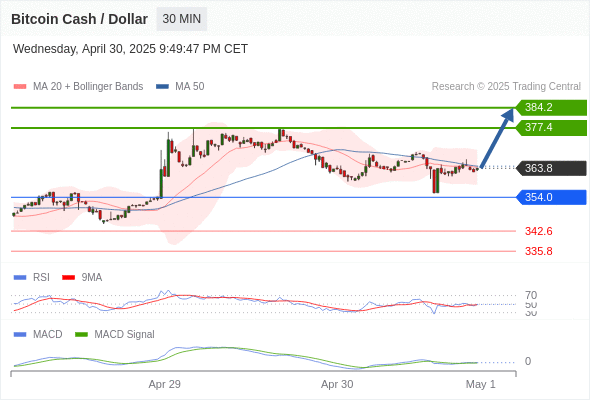This screenshot has width=590, height=400.
Task: Click the MACD zero axis label
Action: coord(528,361)
